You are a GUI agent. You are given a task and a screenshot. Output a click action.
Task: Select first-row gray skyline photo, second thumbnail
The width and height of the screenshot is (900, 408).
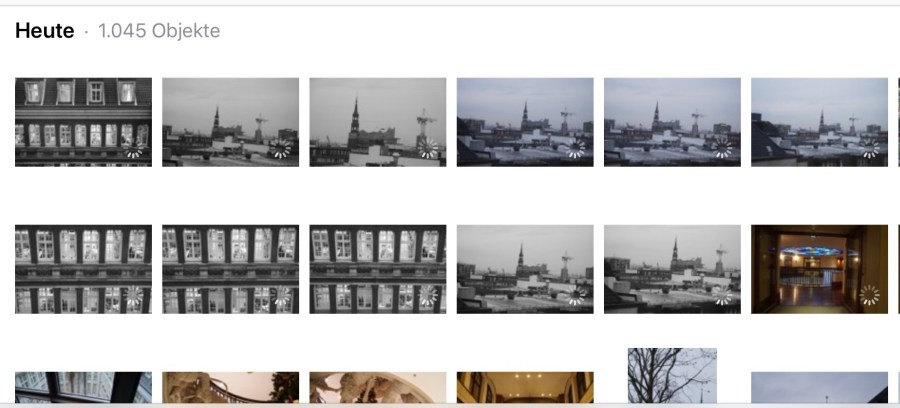[230, 121]
